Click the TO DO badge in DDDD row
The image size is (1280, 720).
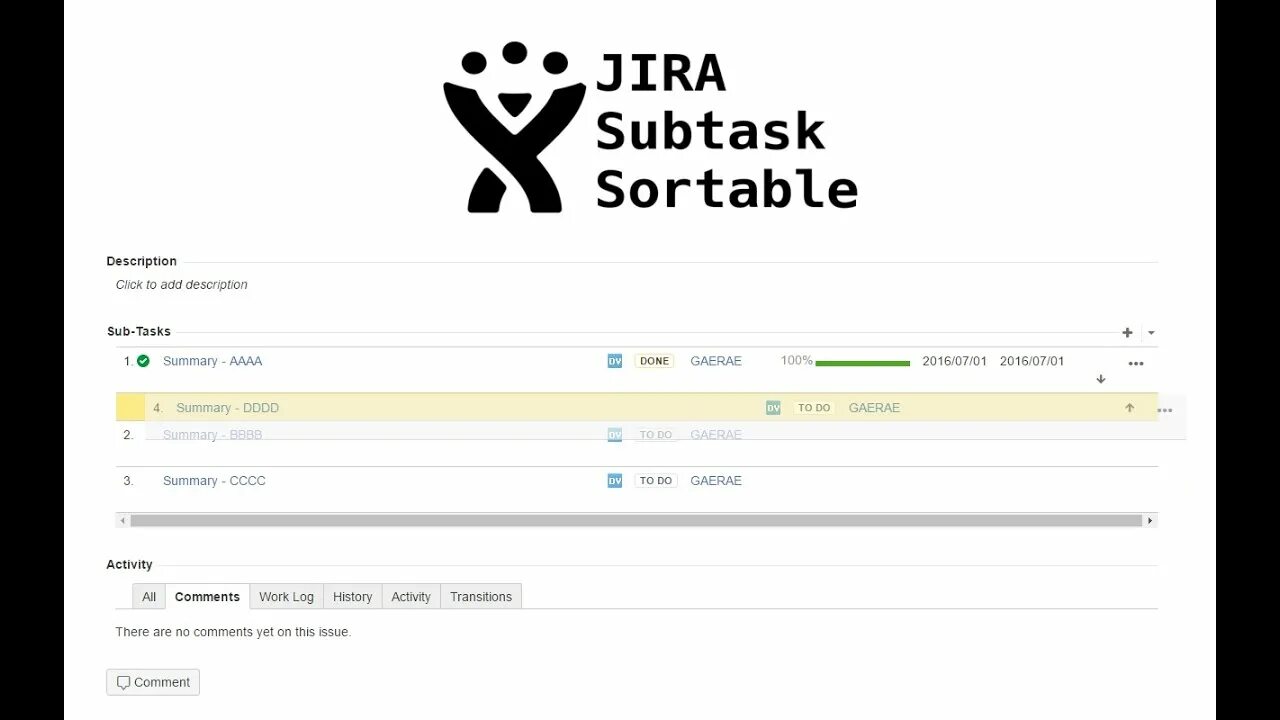click(x=814, y=408)
